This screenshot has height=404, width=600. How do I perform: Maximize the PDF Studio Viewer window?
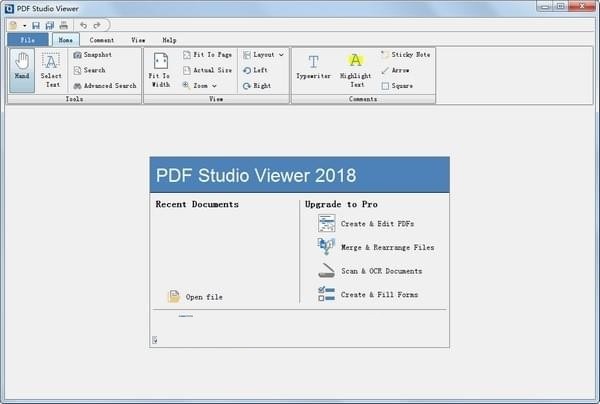click(561, 7)
